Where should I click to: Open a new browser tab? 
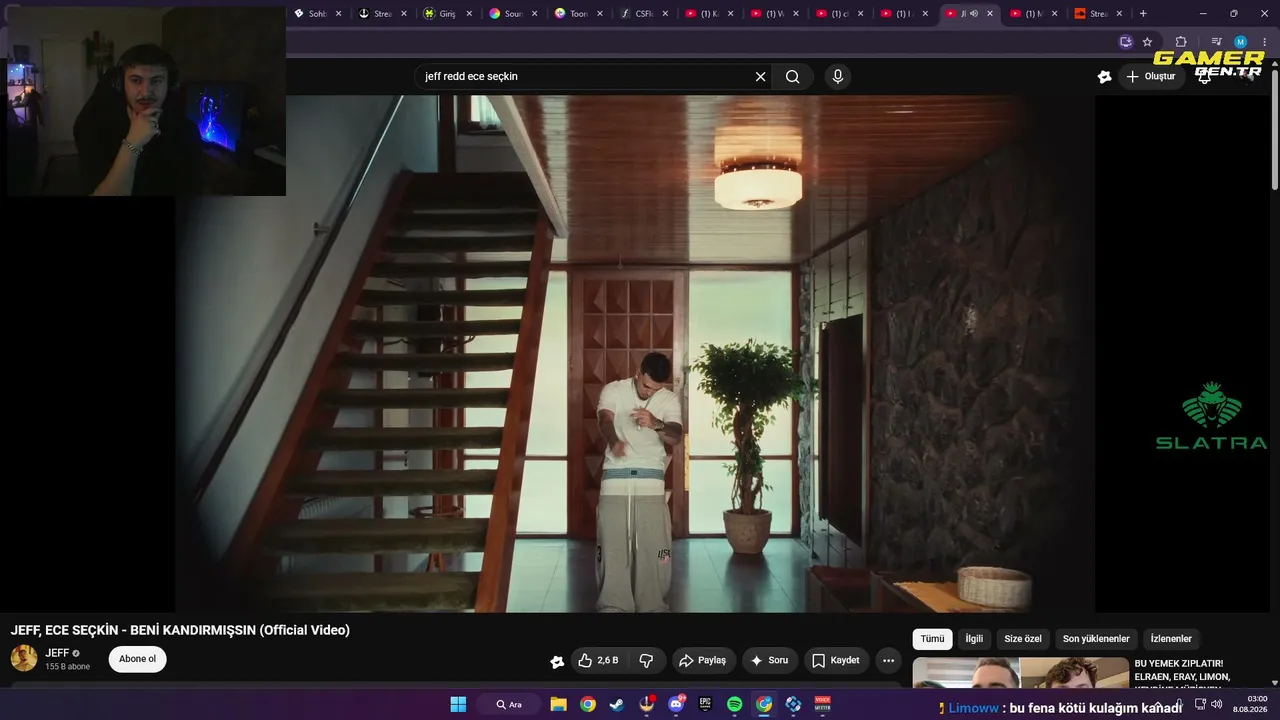[1143, 14]
